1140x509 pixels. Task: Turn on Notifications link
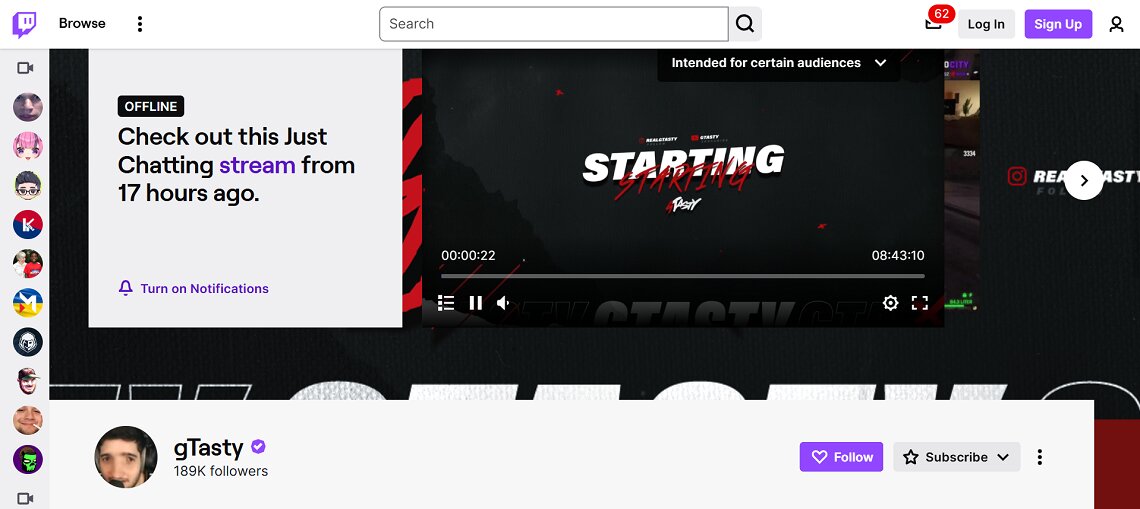click(x=204, y=289)
